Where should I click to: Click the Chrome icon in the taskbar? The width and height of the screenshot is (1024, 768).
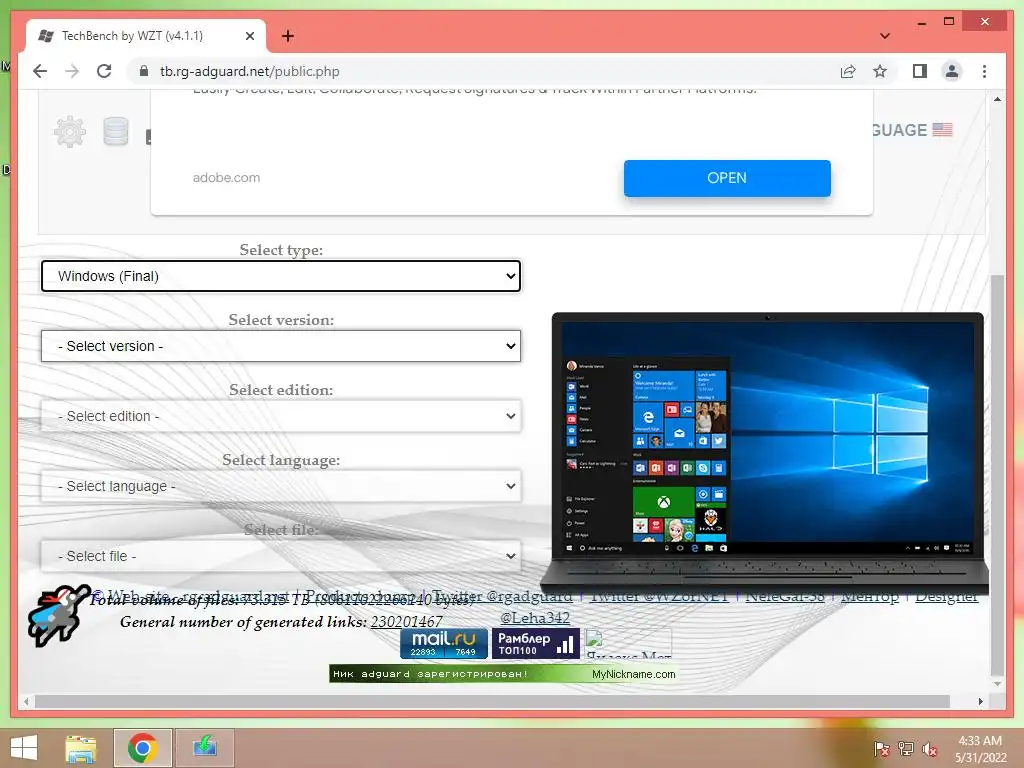point(142,748)
